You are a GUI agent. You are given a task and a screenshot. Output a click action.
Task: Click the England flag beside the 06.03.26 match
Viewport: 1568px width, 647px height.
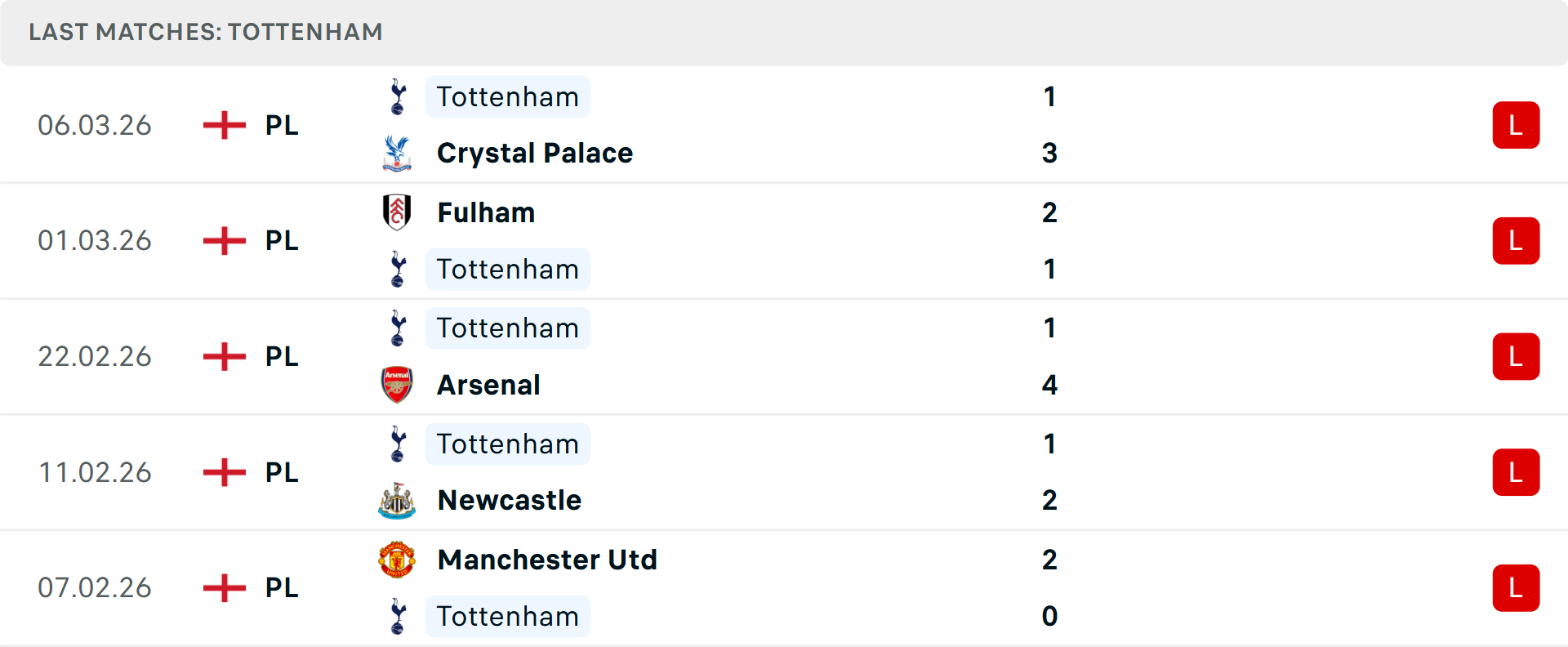click(x=223, y=125)
